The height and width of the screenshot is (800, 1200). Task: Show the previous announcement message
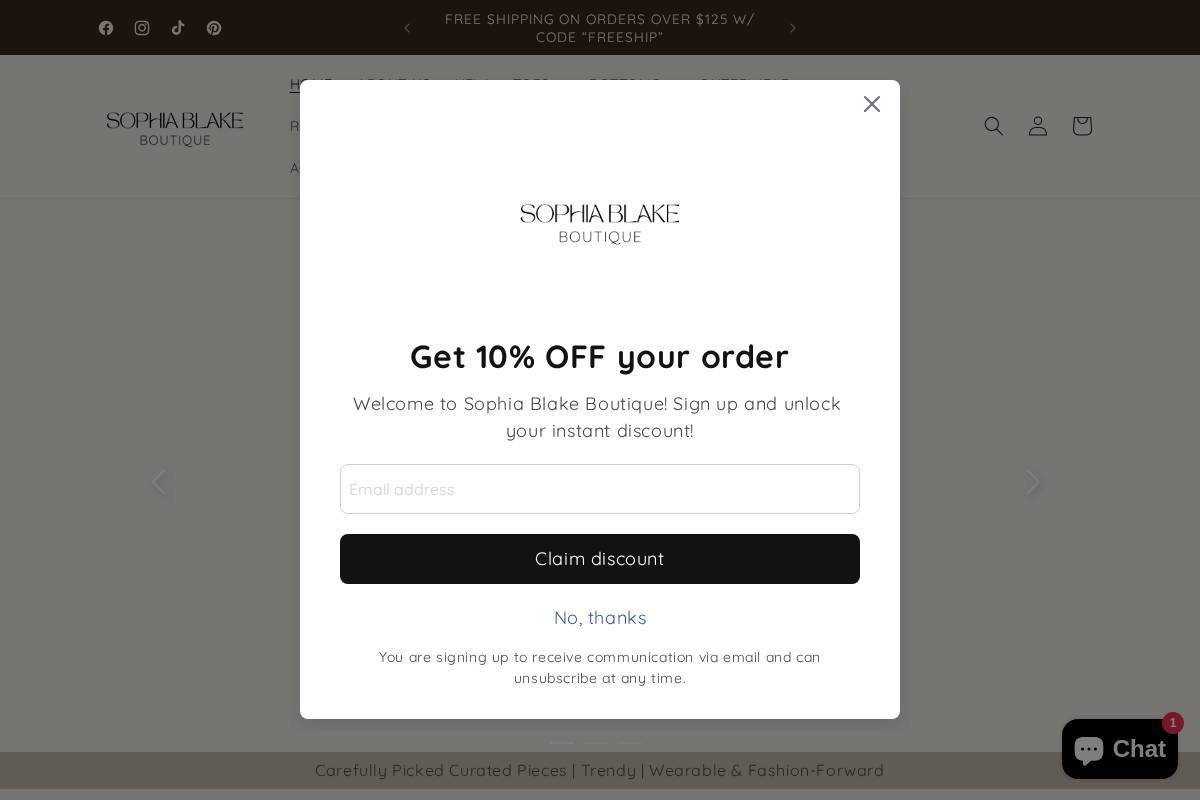click(407, 28)
